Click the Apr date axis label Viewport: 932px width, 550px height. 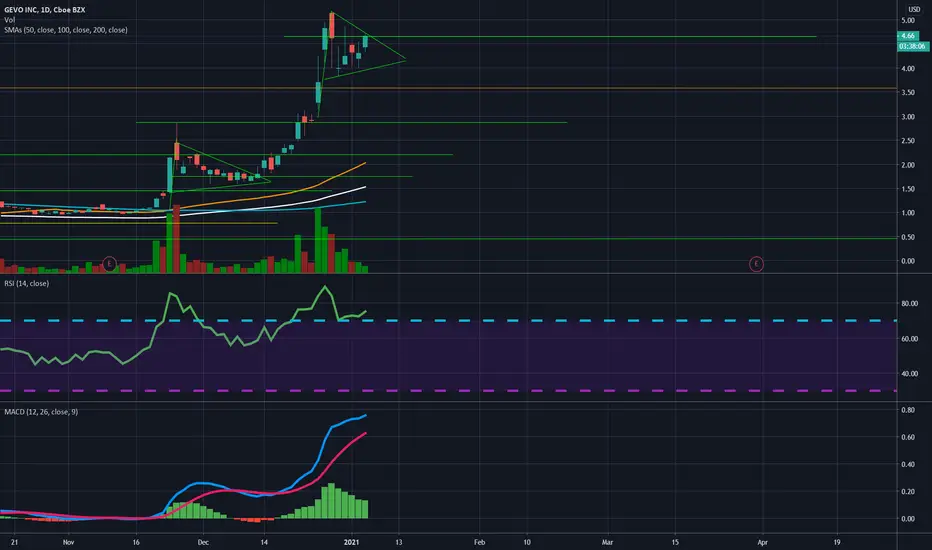tap(762, 542)
